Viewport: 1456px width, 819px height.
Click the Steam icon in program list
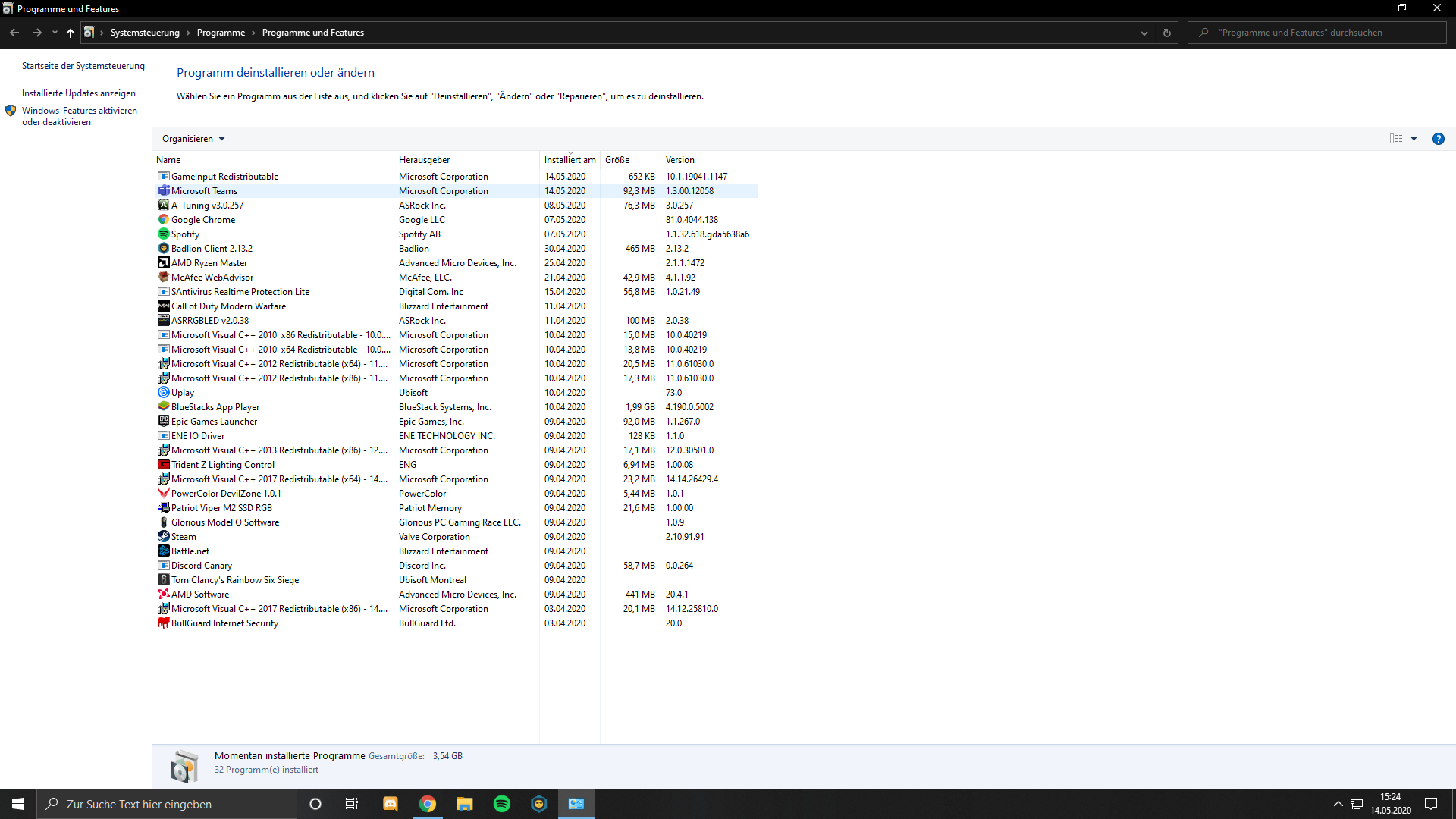coord(163,536)
